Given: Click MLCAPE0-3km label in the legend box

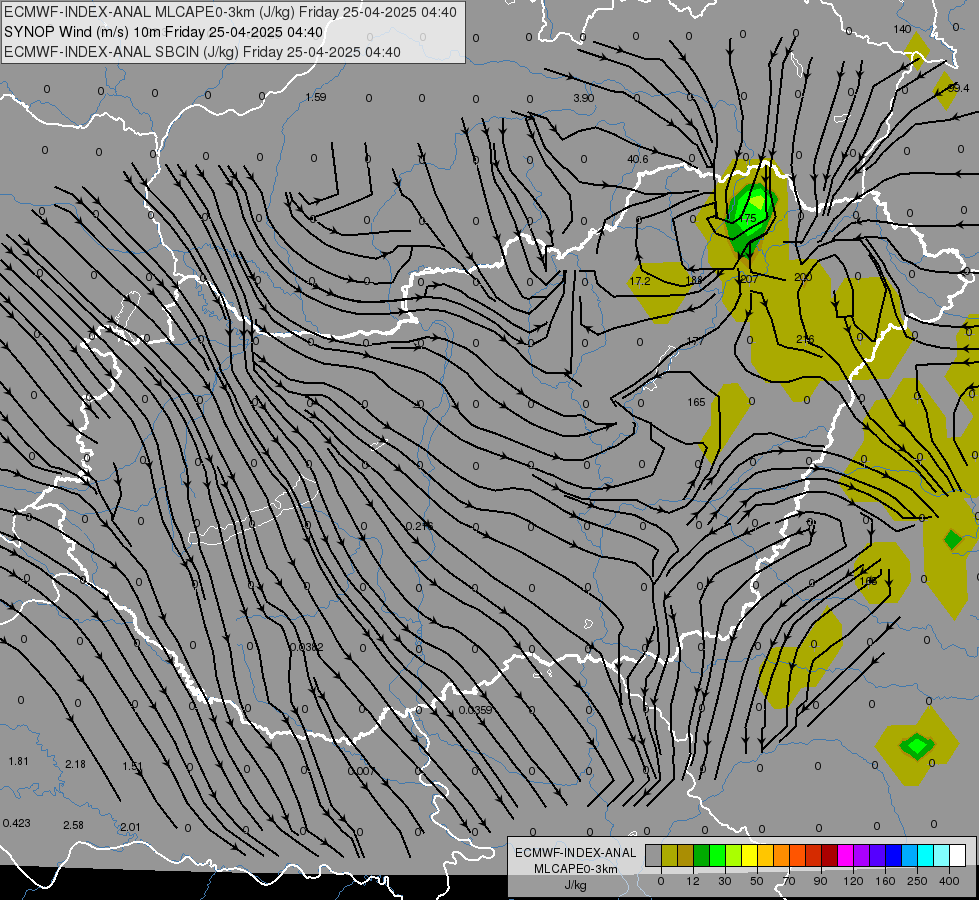Looking at the screenshot, I should click(x=576, y=869).
